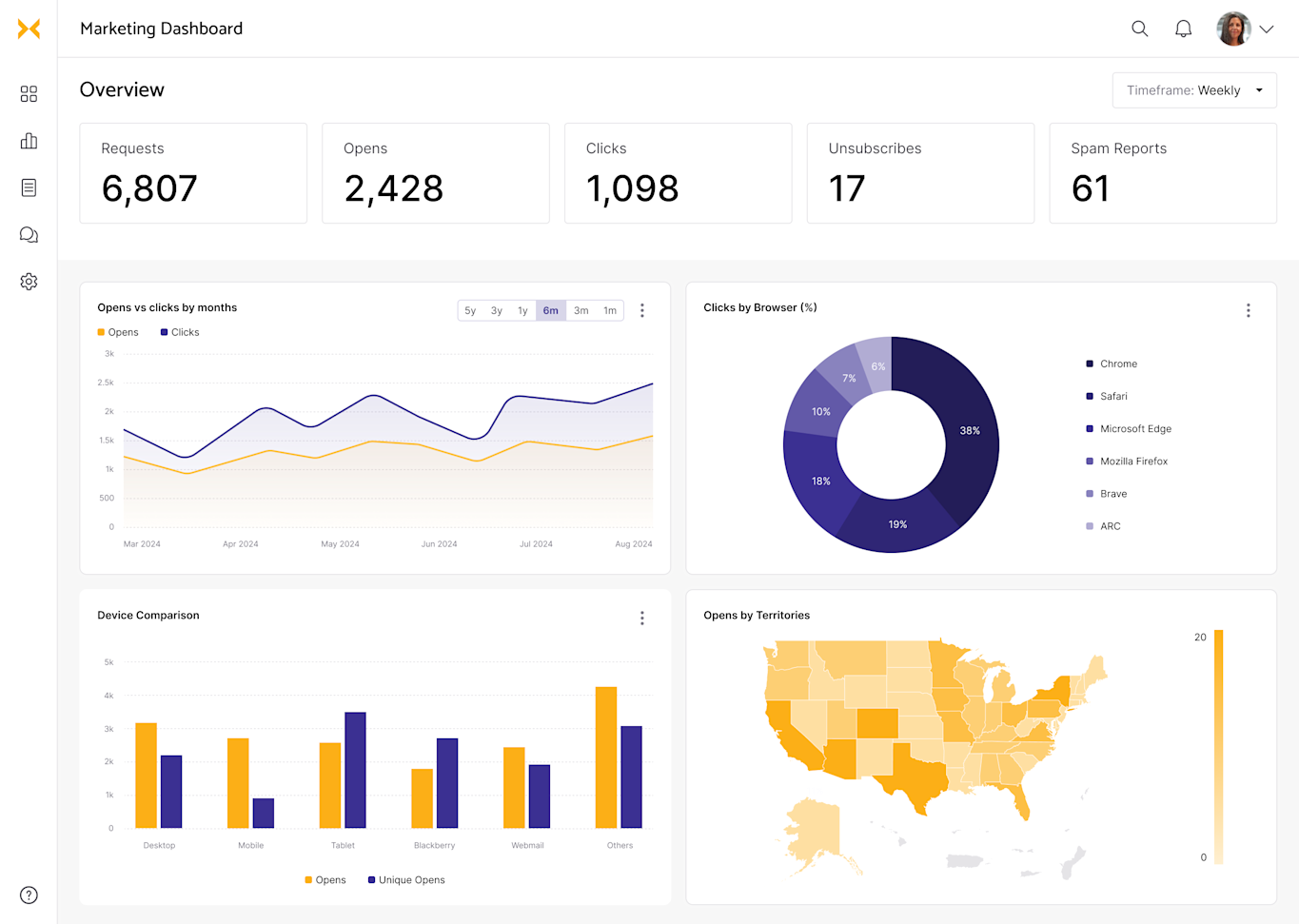Open the Opens vs clicks chart options menu
1299x924 pixels.
tap(642, 310)
